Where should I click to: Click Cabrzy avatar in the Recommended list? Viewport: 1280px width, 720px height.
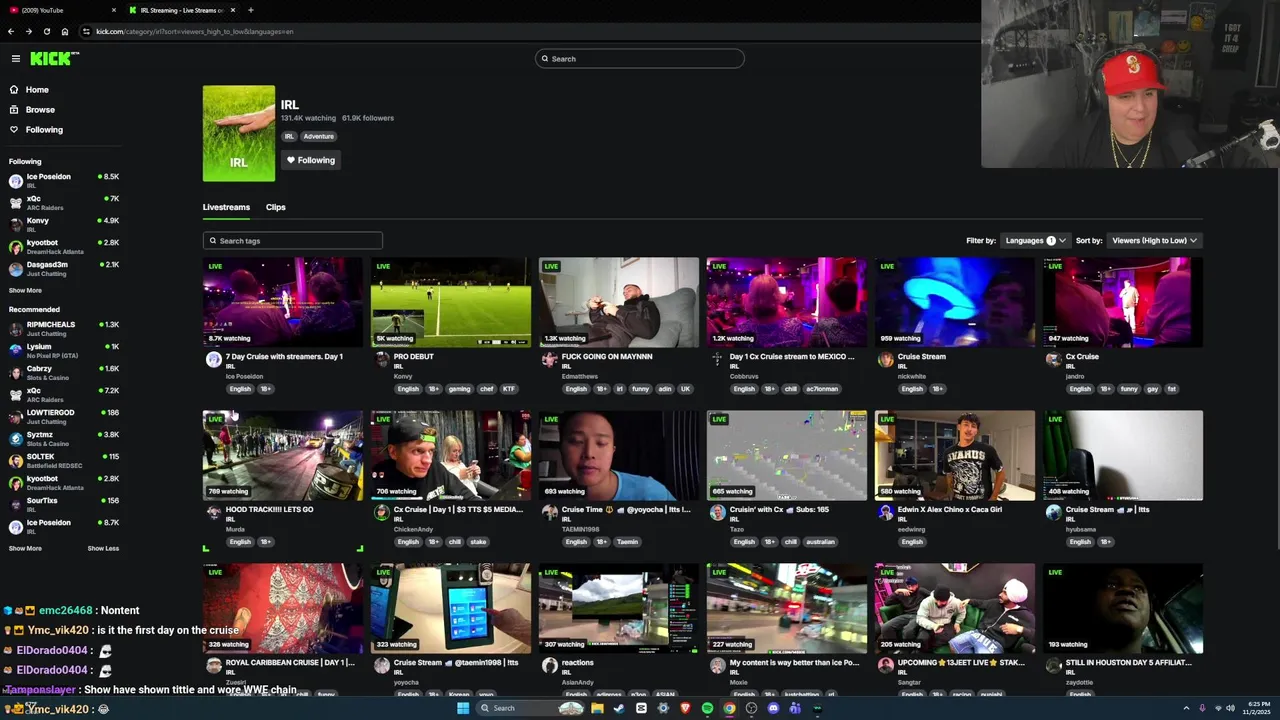click(x=16, y=373)
